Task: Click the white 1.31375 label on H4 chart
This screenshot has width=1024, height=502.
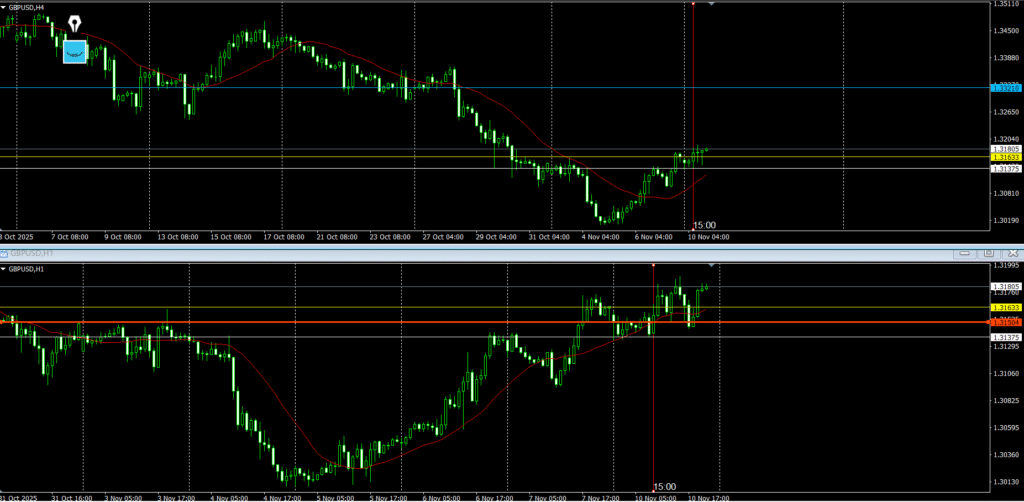Action: point(1006,169)
